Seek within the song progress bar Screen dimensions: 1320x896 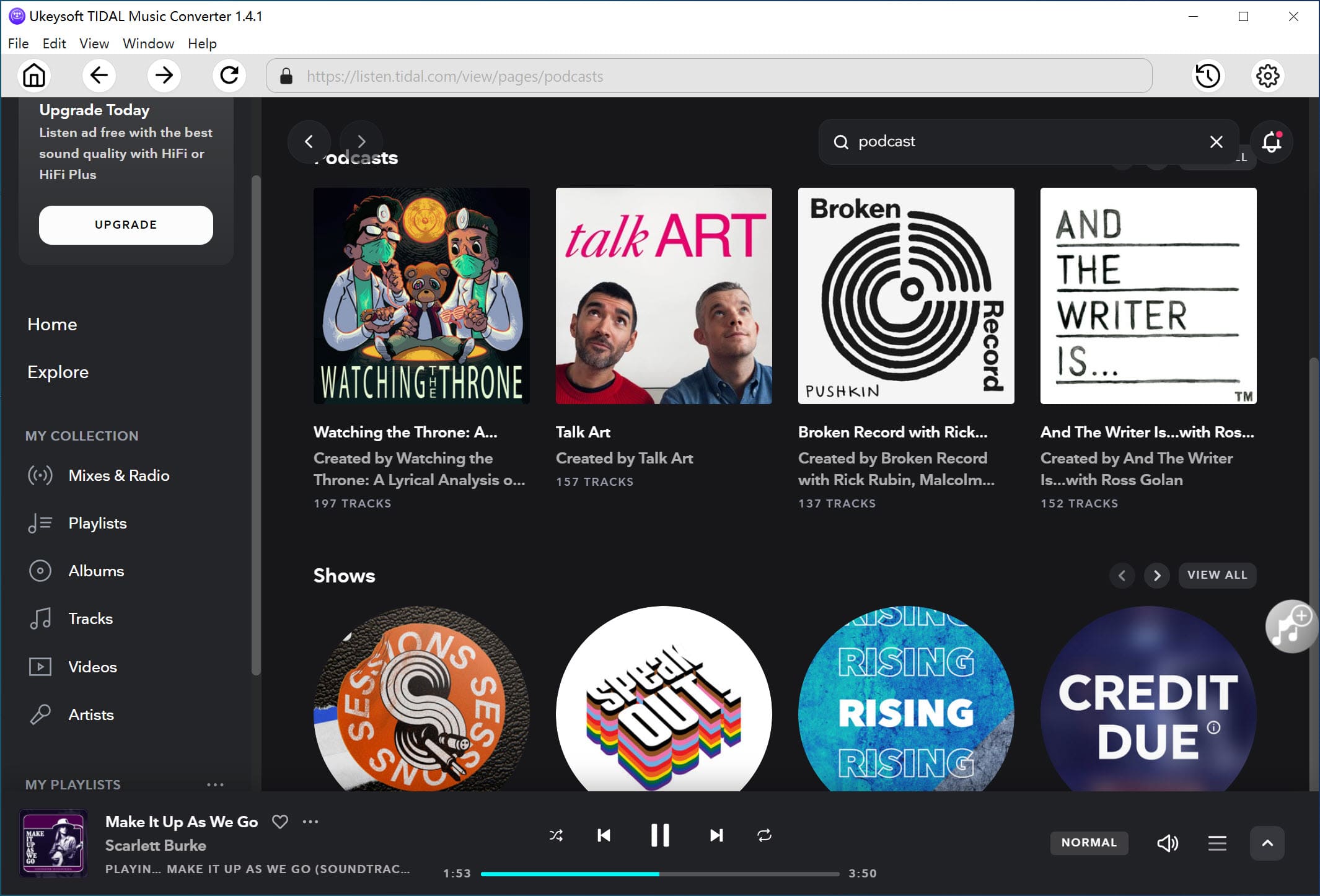[660, 874]
